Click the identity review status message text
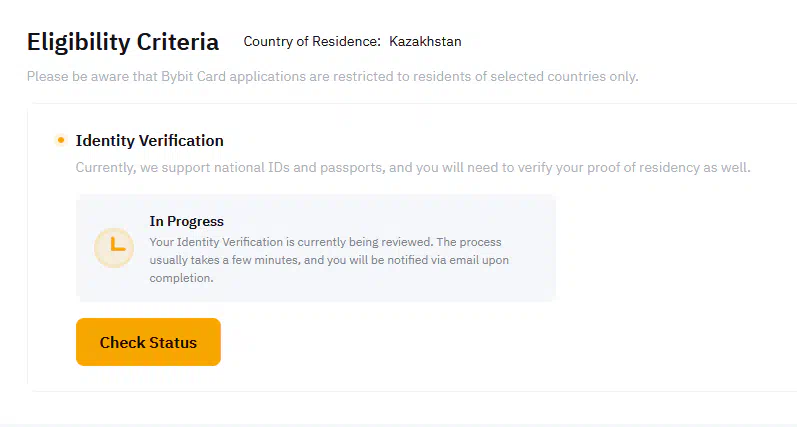Viewport: 797px width, 427px height. tap(329, 260)
